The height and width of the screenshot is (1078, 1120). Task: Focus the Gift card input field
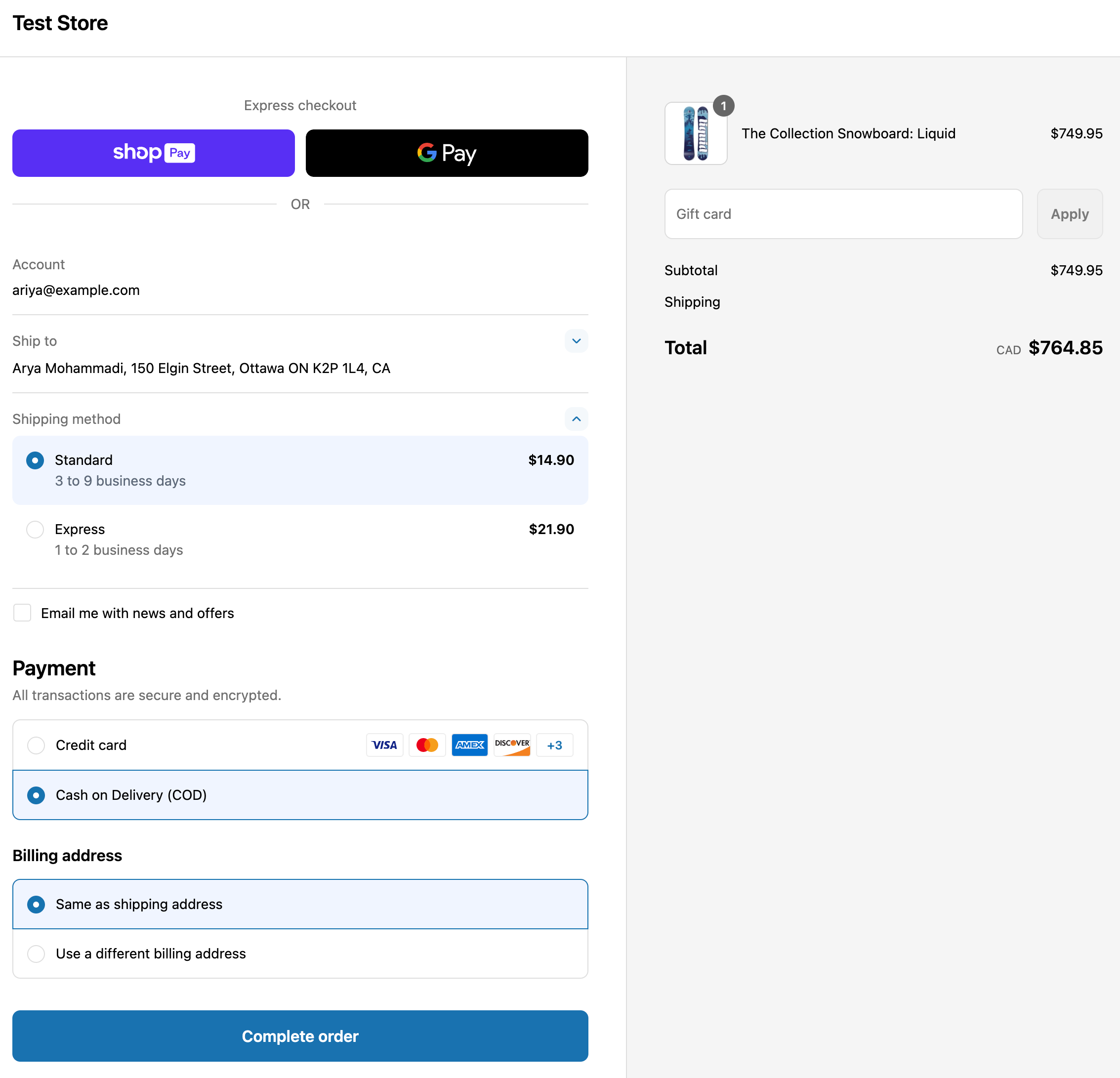843,214
